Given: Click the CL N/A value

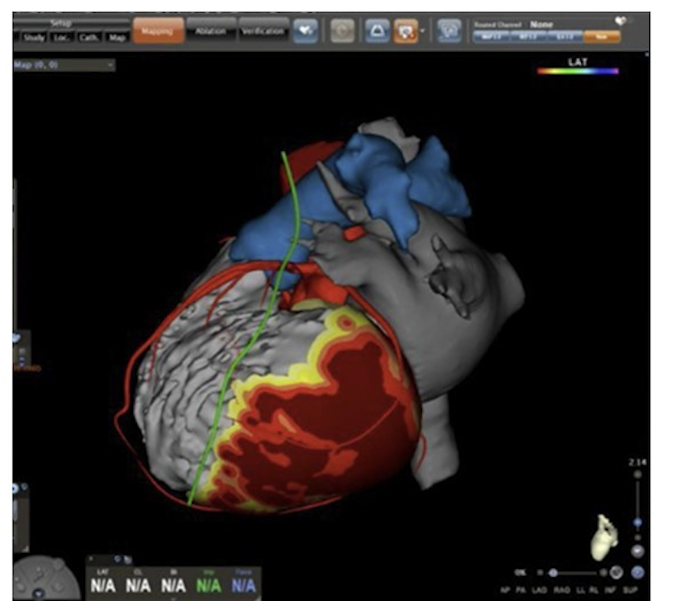Looking at the screenshot, I should [138, 586].
